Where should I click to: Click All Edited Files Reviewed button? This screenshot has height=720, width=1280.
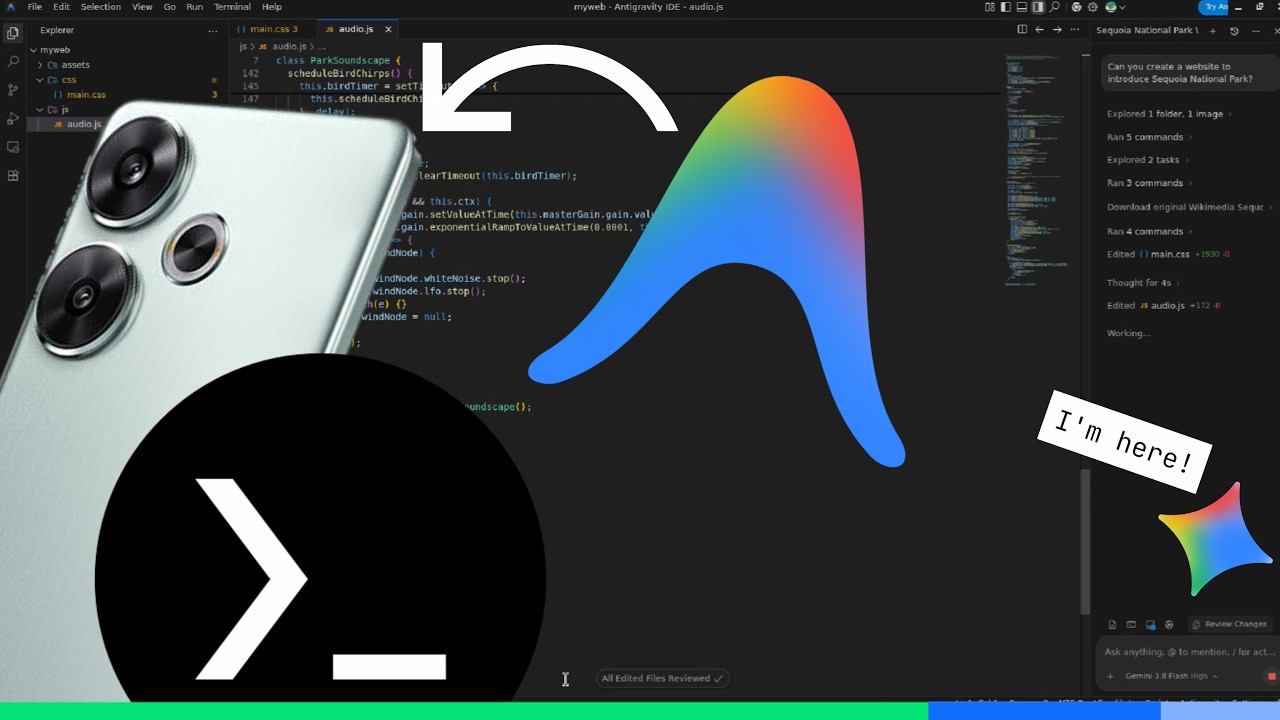tap(661, 678)
